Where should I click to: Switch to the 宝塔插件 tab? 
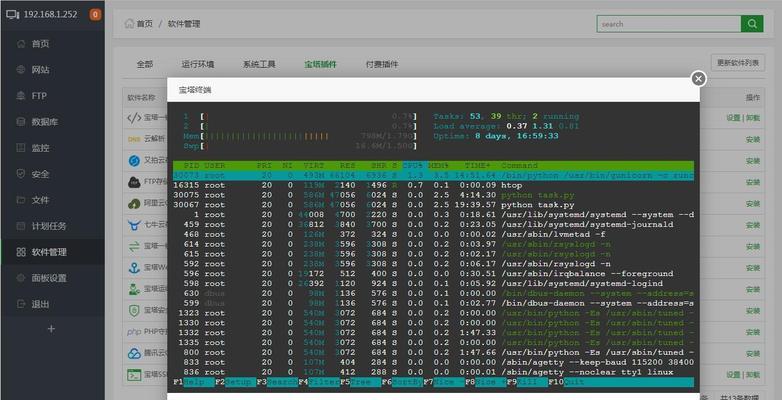320,64
